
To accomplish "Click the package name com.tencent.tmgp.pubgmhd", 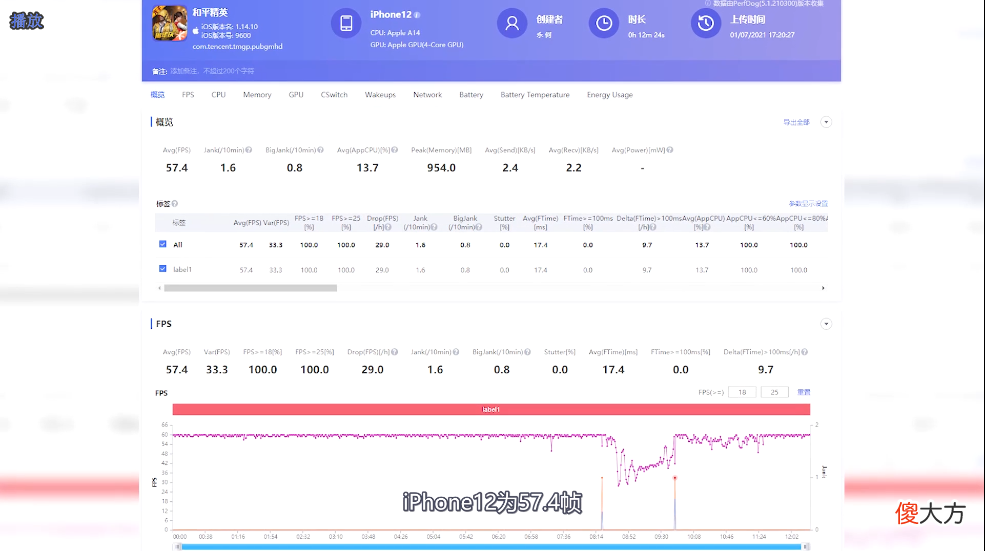I will 237,46.
